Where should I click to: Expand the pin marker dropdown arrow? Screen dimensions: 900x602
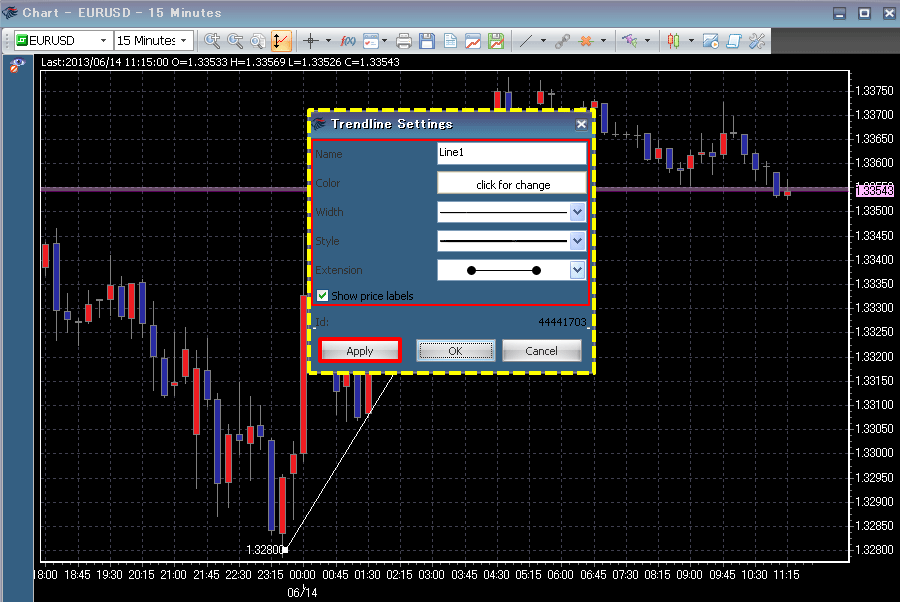(x=647, y=41)
